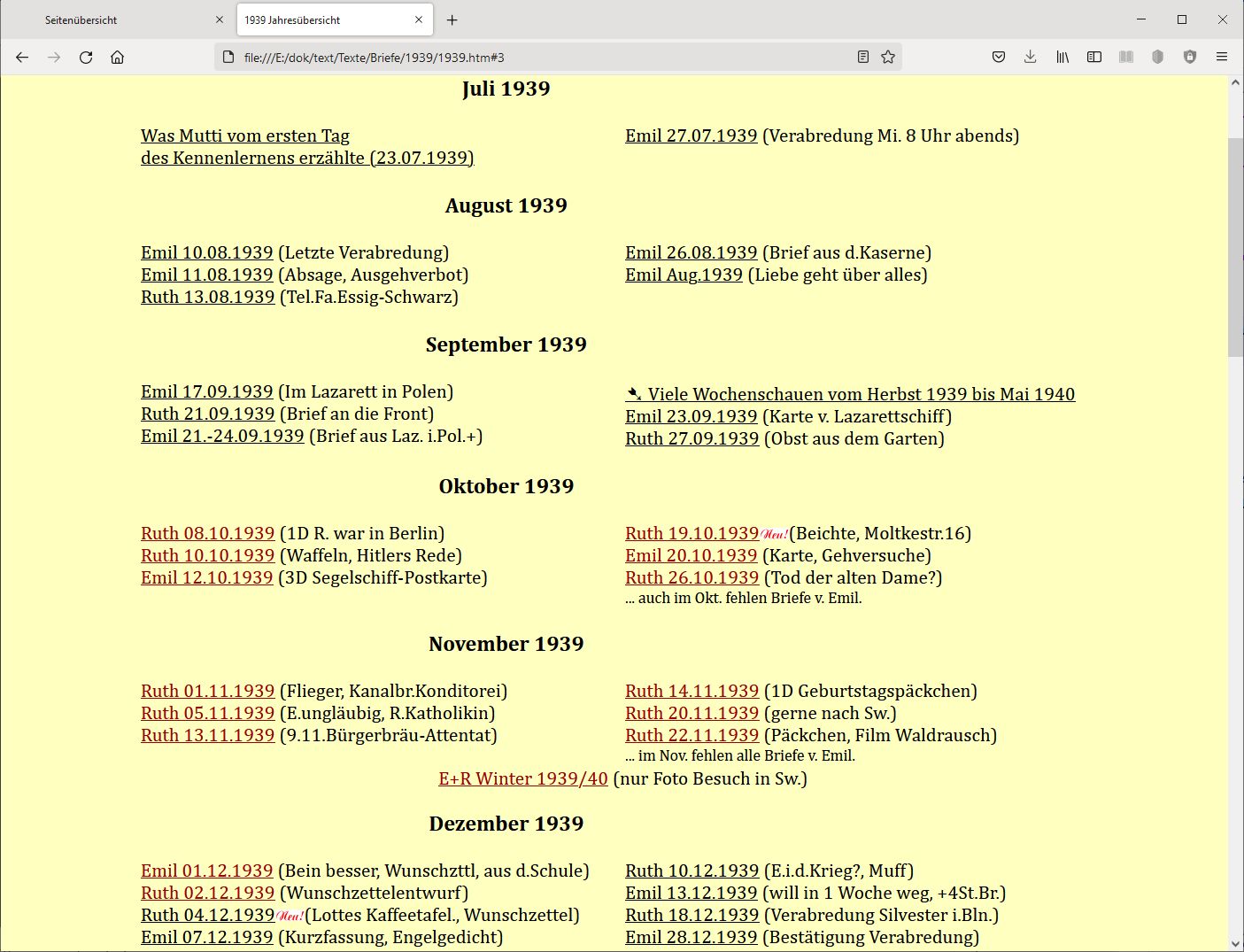Go to the Firefox Home page icon
Viewport: 1244px width, 952px height.
pyautogui.click(x=117, y=58)
